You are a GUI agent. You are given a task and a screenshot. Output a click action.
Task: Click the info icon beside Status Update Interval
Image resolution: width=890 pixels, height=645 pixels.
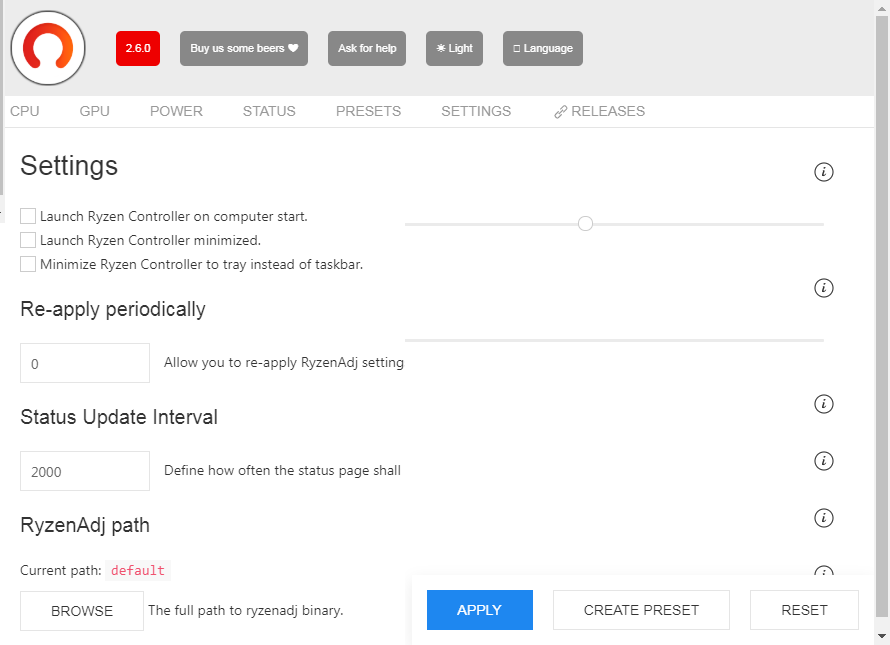(824, 404)
